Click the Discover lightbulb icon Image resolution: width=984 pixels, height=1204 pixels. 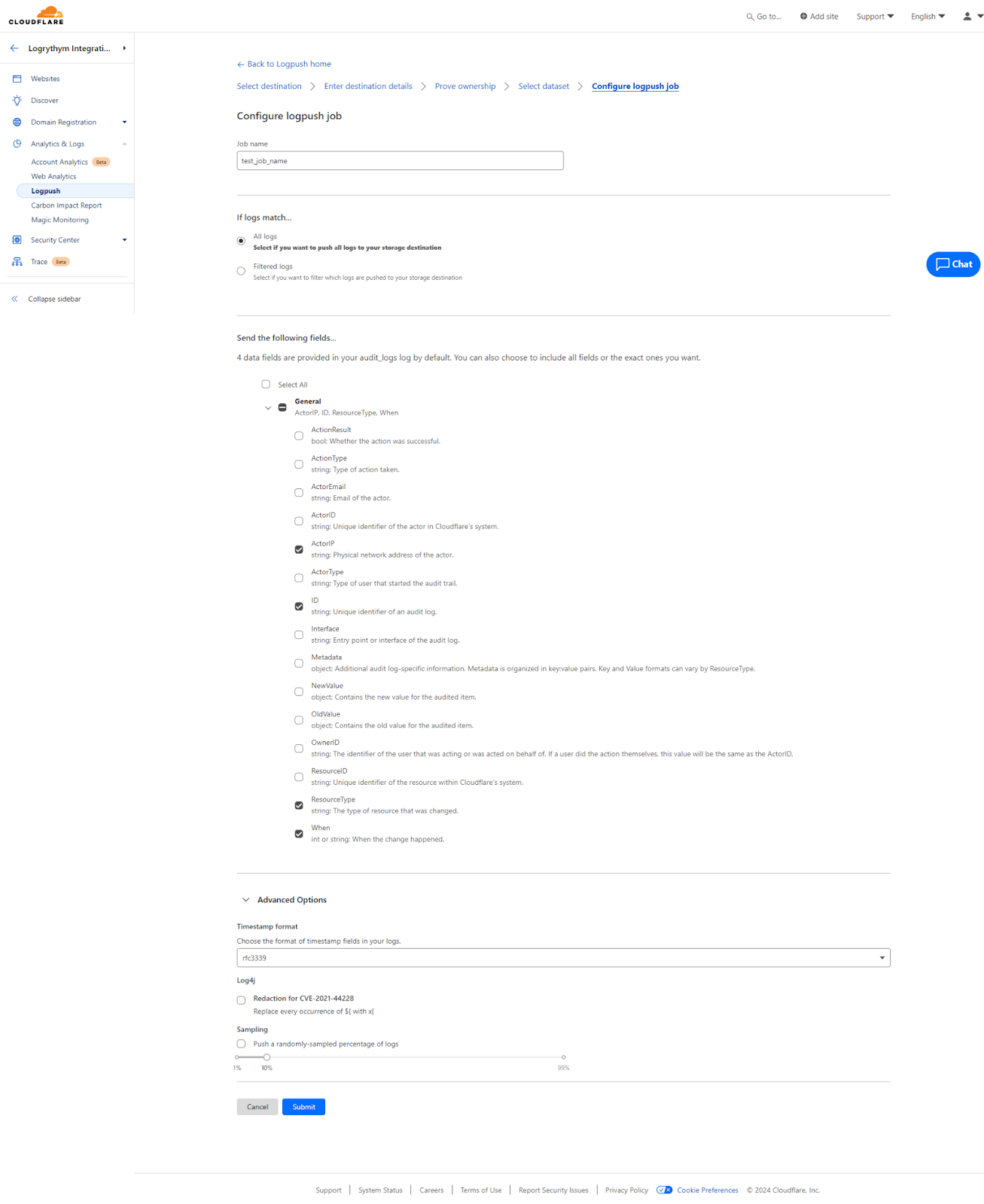tap(17, 100)
